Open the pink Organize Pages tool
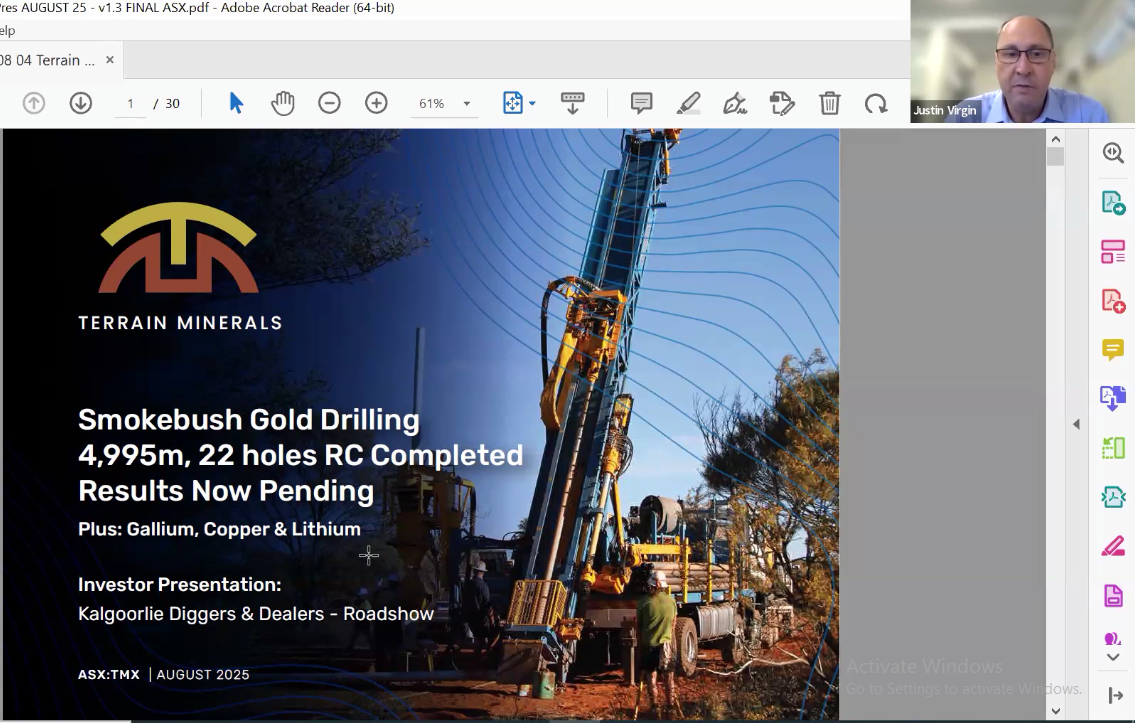This screenshot has width=1135, height=723. point(1113,252)
